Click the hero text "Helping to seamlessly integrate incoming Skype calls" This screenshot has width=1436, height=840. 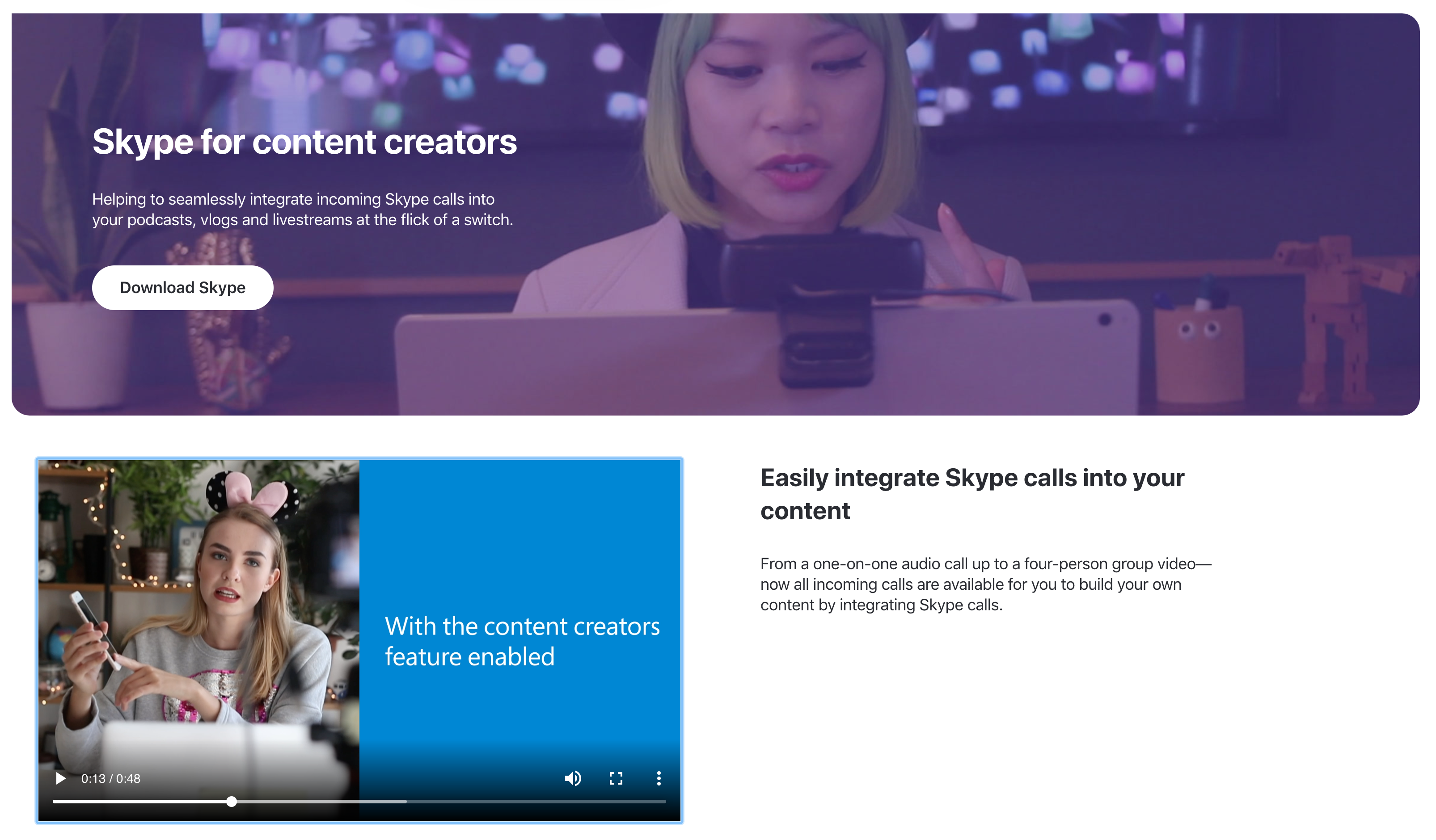point(303,209)
